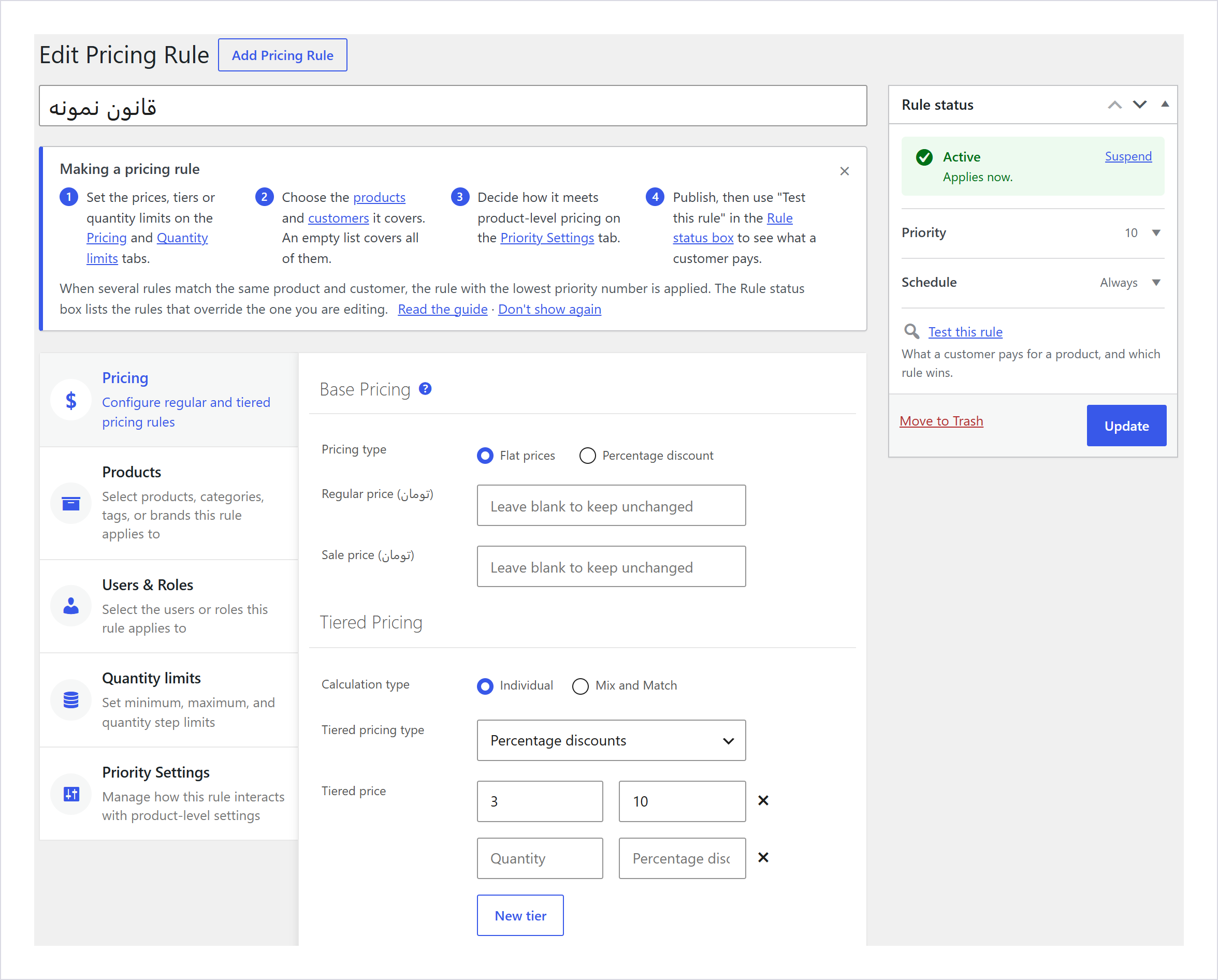Click the rule title input field
This screenshot has width=1218, height=980.
453,106
